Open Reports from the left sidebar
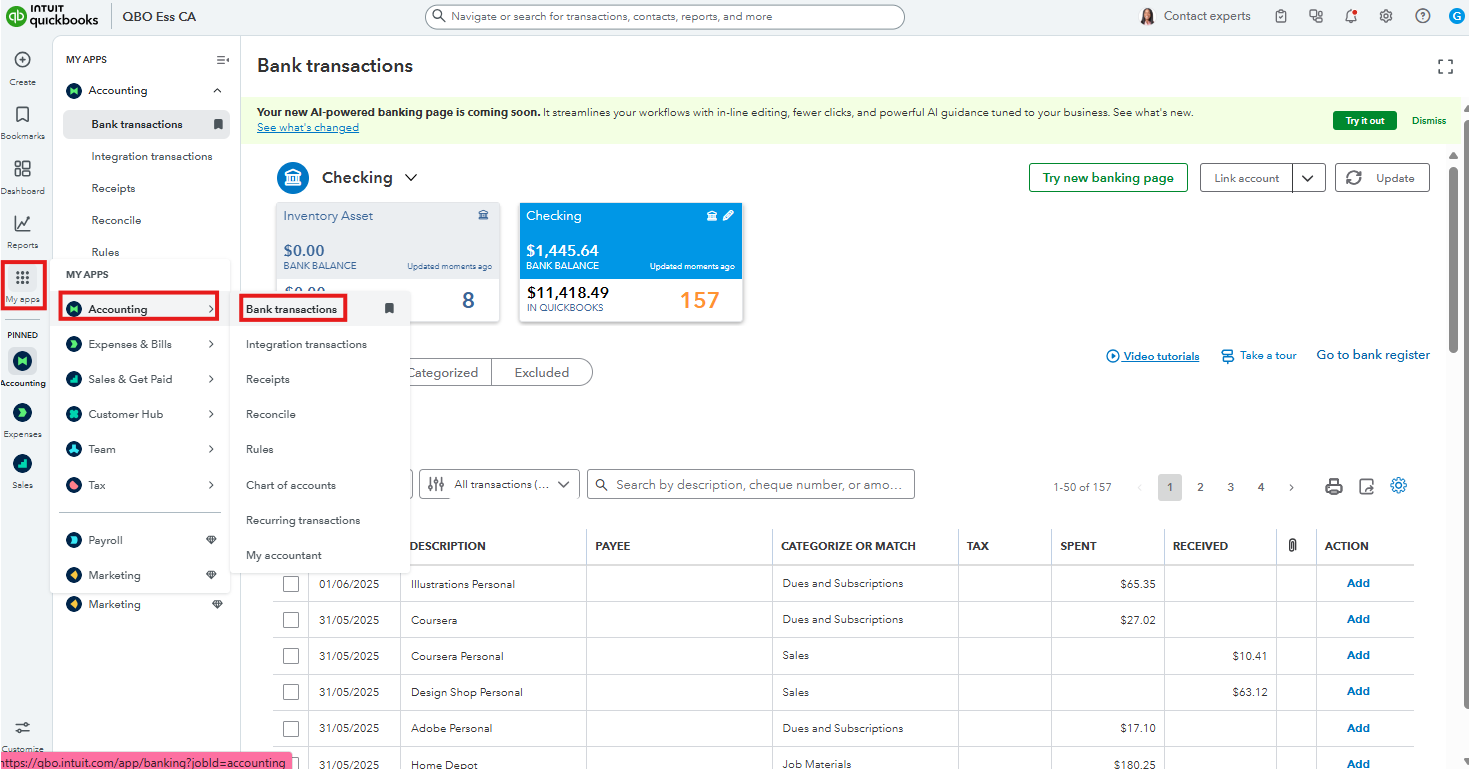 tap(22, 224)
